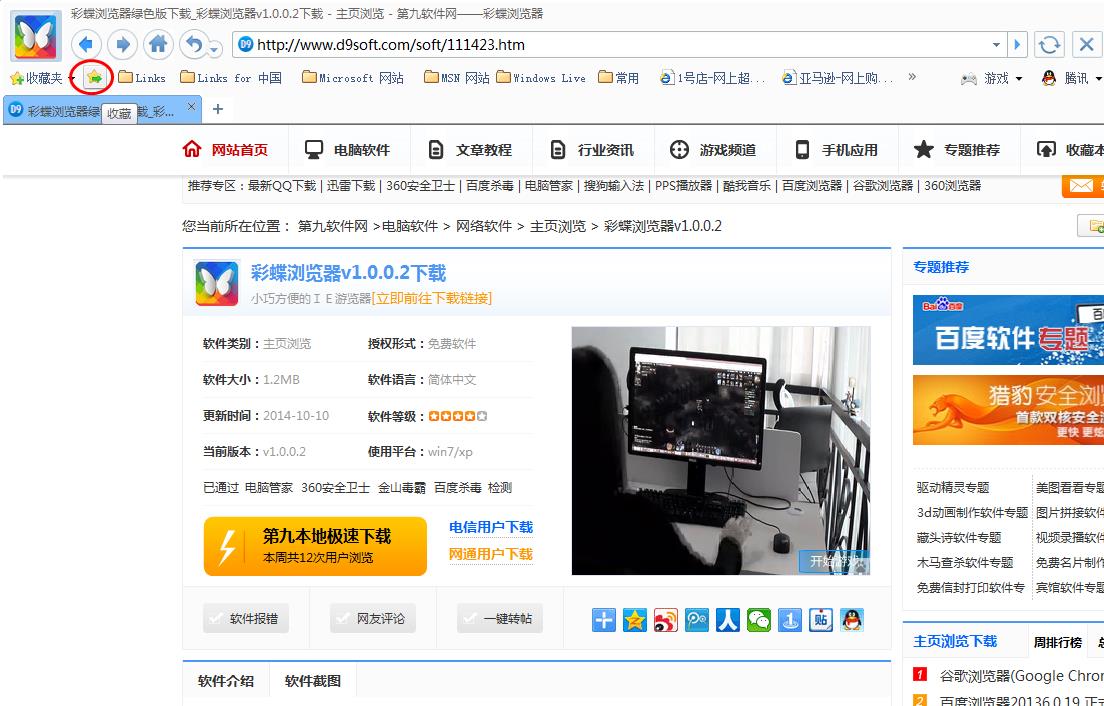
Task: Click the 网通用户下载 link
Action: [491, 555]
